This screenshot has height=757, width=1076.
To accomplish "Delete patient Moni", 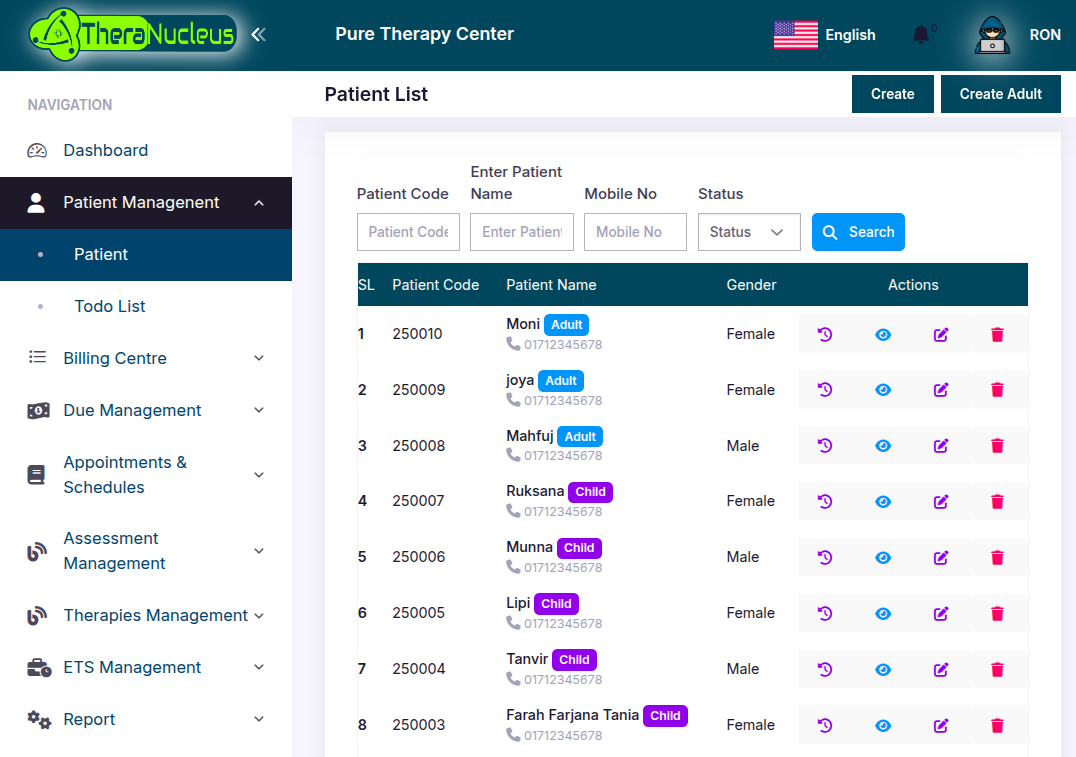I will tap(998, 334).
